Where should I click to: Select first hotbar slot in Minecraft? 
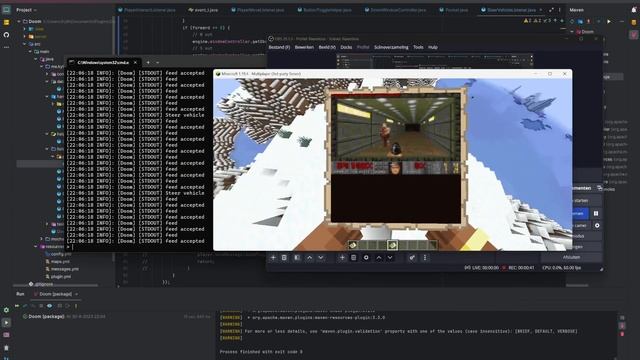pyautogui.click(x=353, y=245)
